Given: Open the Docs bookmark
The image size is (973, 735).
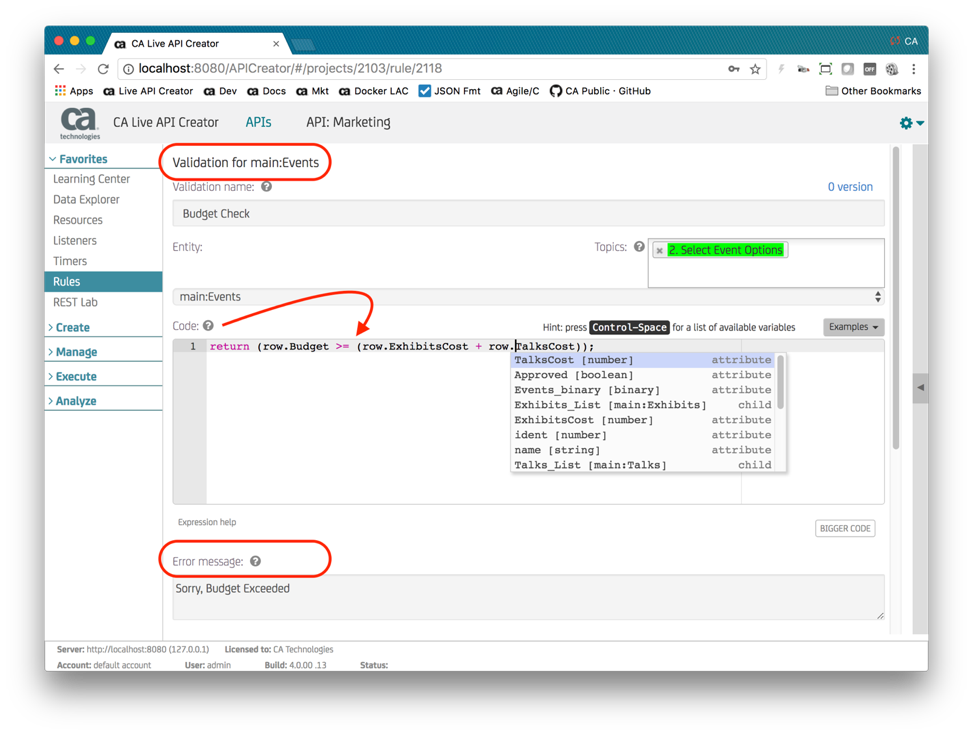Looking at the screenshot, I should [x=267, y=91].
